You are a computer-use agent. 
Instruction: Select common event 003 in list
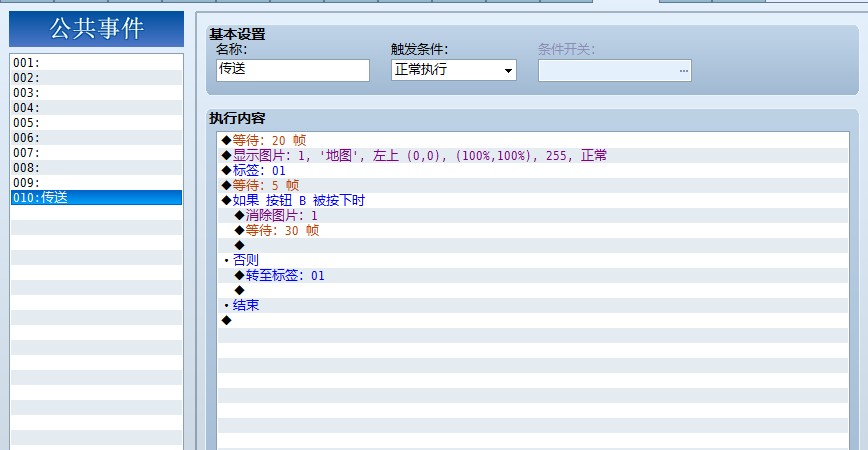click(x=96, y=92)
